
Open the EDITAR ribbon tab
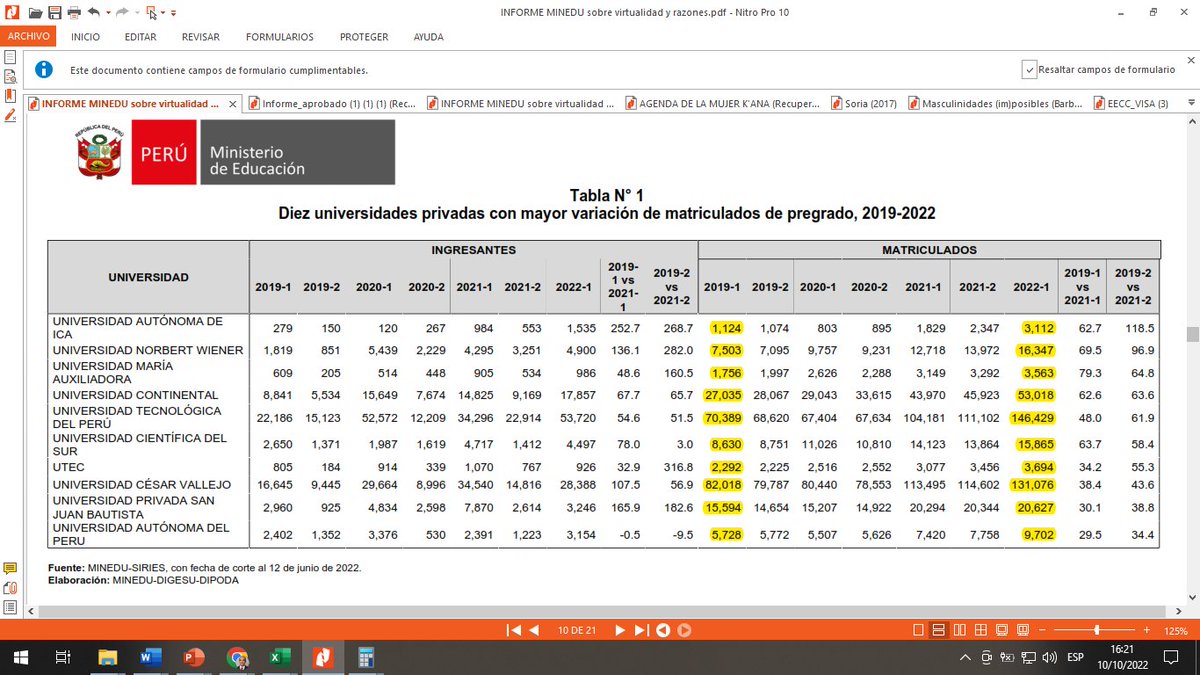[x=141, y=37]
